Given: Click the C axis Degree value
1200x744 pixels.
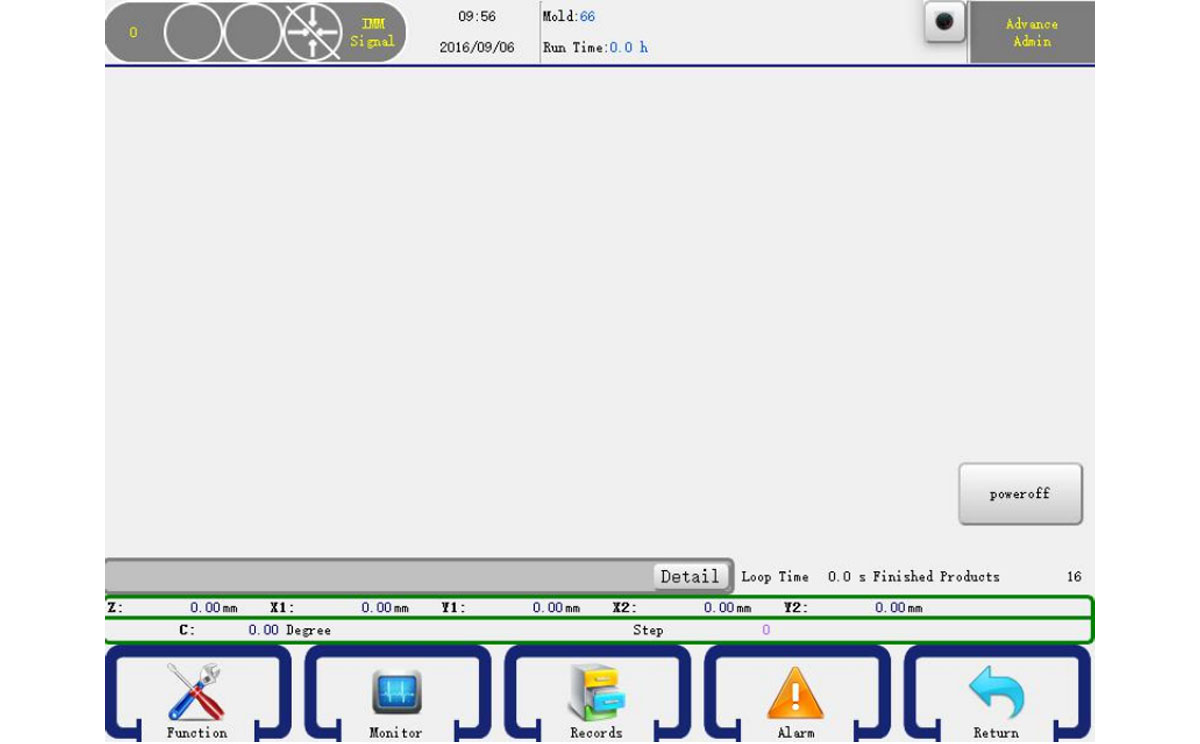Looking at the screenshot, I should click(x=264, y=631).
